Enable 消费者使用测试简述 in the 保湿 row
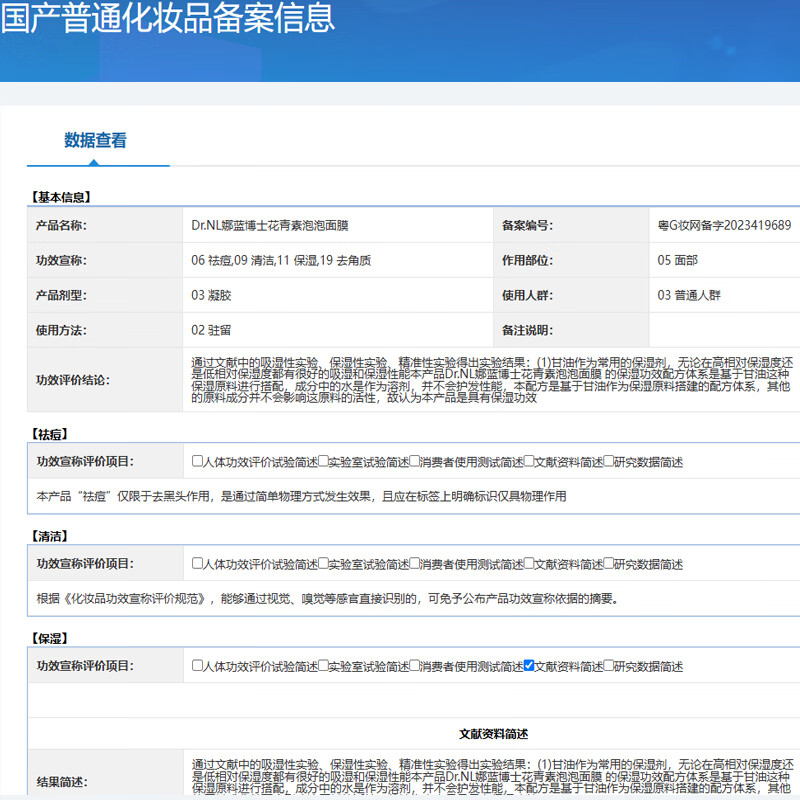Image resolution: width=800 pixels, height=800 pixels. click(415, 665)
